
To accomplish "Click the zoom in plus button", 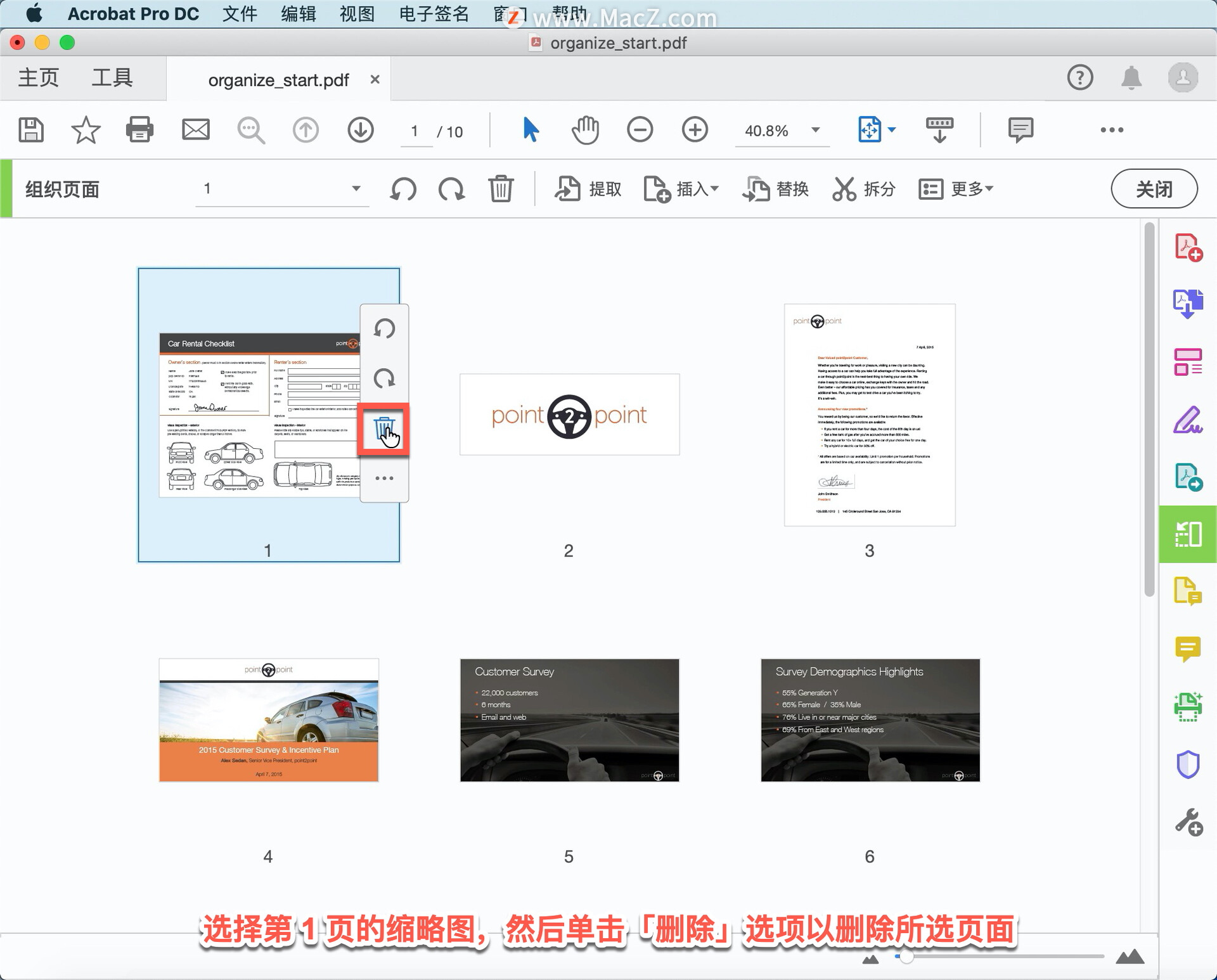I will tap(695, 130).
